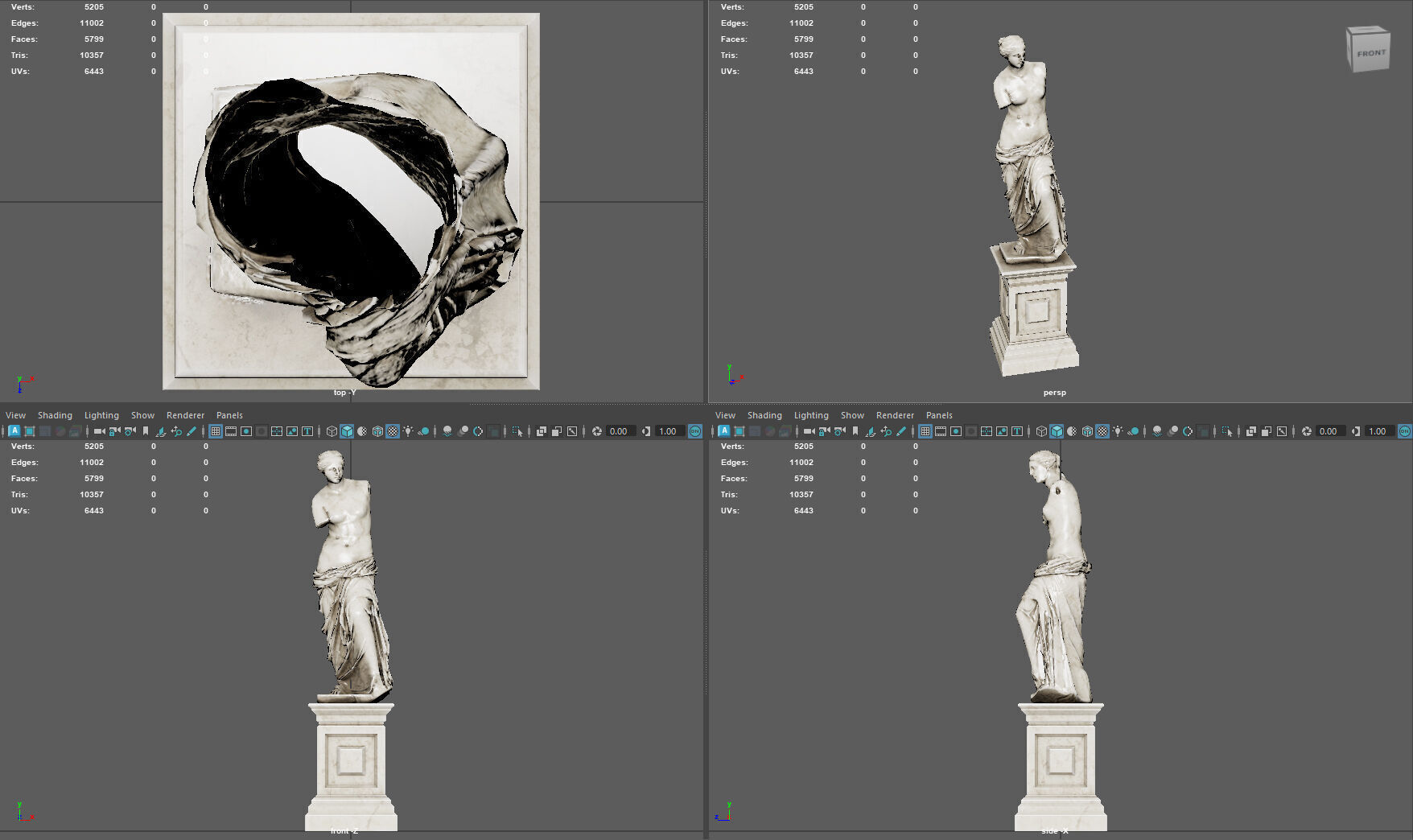The image size is (1413, 840).
Task: Click image plane icon in front viewport toolbar
Action: point(160,431)
